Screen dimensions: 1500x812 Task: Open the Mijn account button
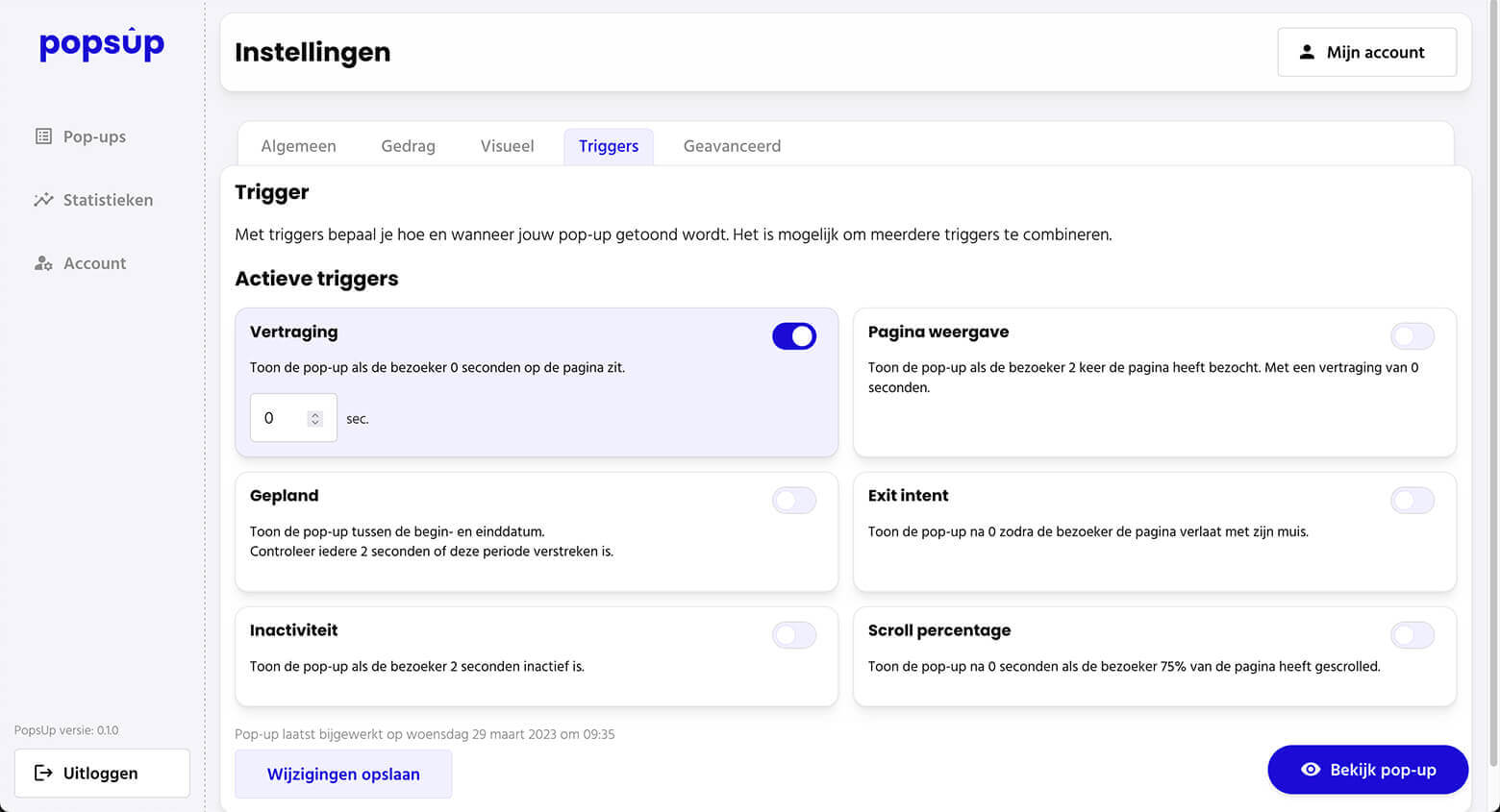point(1366,52)
